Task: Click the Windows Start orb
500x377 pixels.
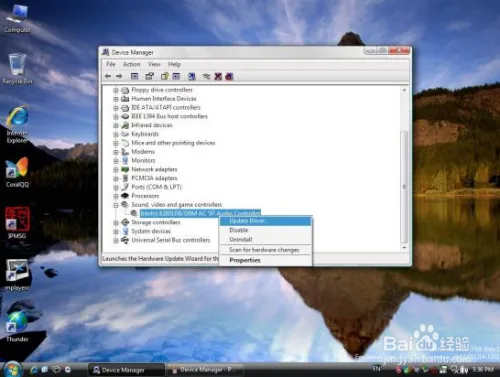Action: (13, 369)
